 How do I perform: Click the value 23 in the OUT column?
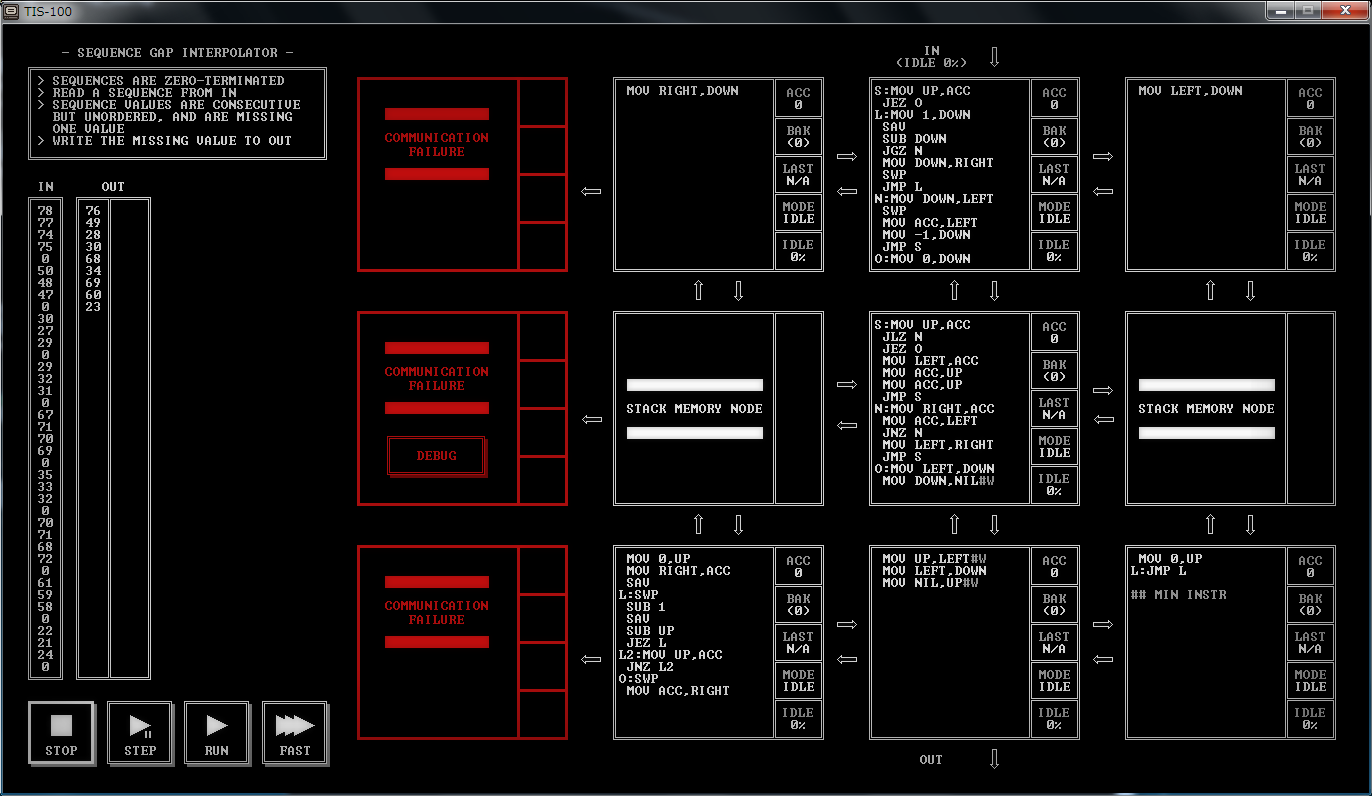(x=93, y=307)
